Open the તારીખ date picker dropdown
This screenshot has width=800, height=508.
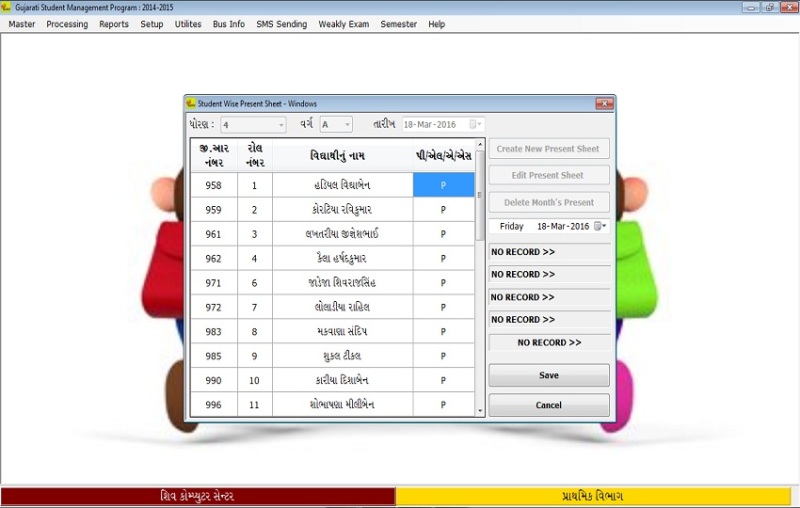479,125
